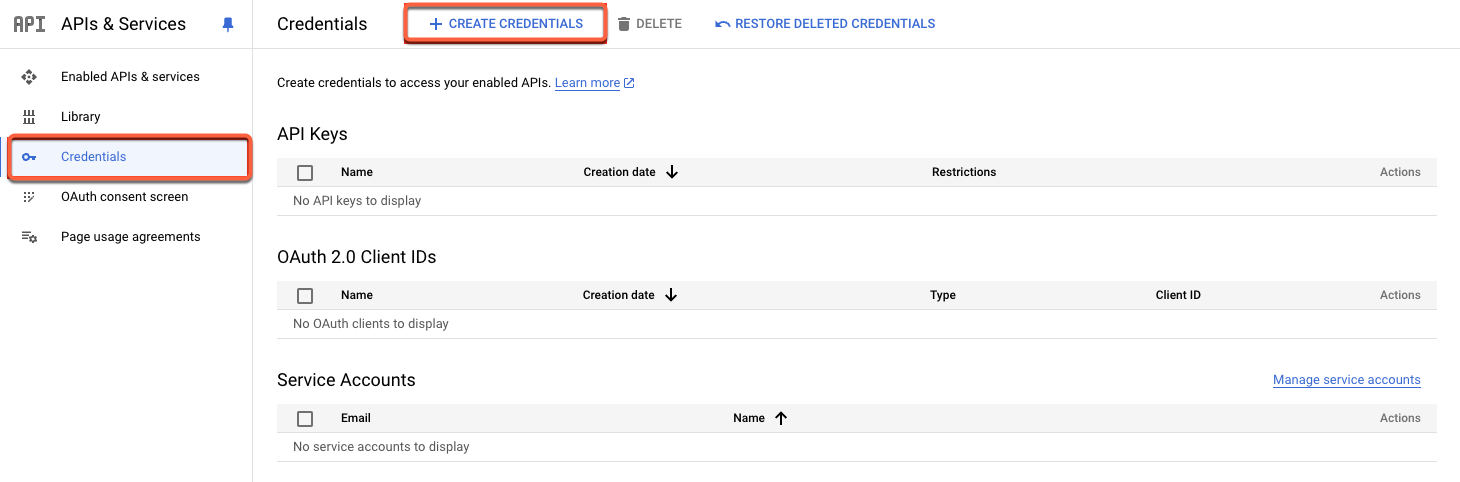Screen dimensions: 1460x482
Task: Toggle the OAuth 2.0 Client IDs checkbox
Action: pos(305,296)
